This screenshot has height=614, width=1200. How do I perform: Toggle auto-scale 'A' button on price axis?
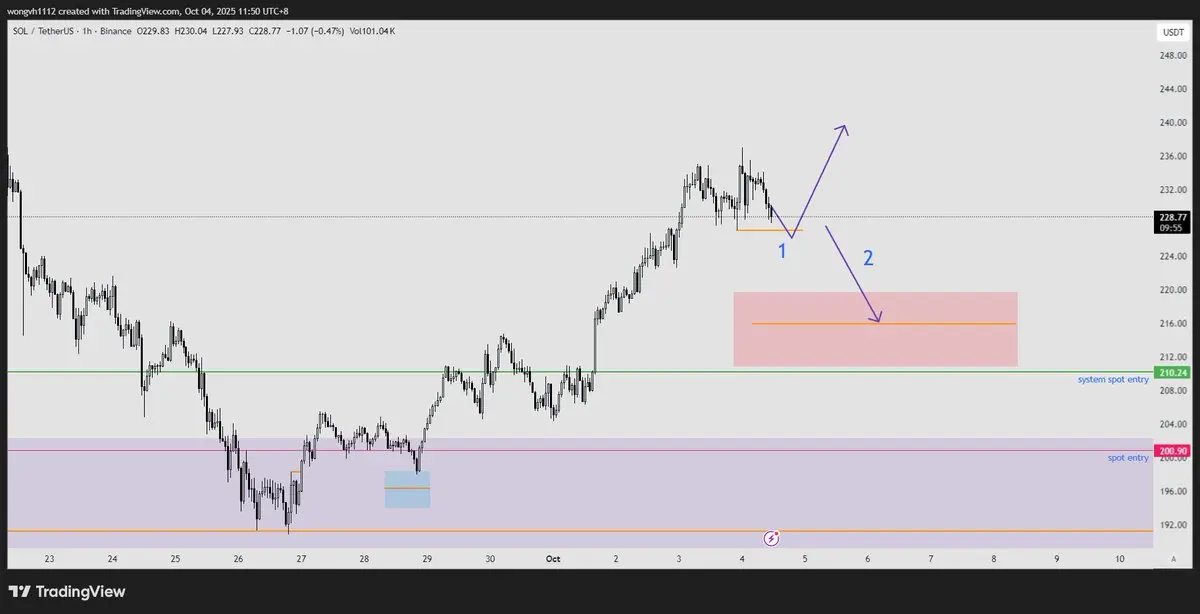(1173, 559)
